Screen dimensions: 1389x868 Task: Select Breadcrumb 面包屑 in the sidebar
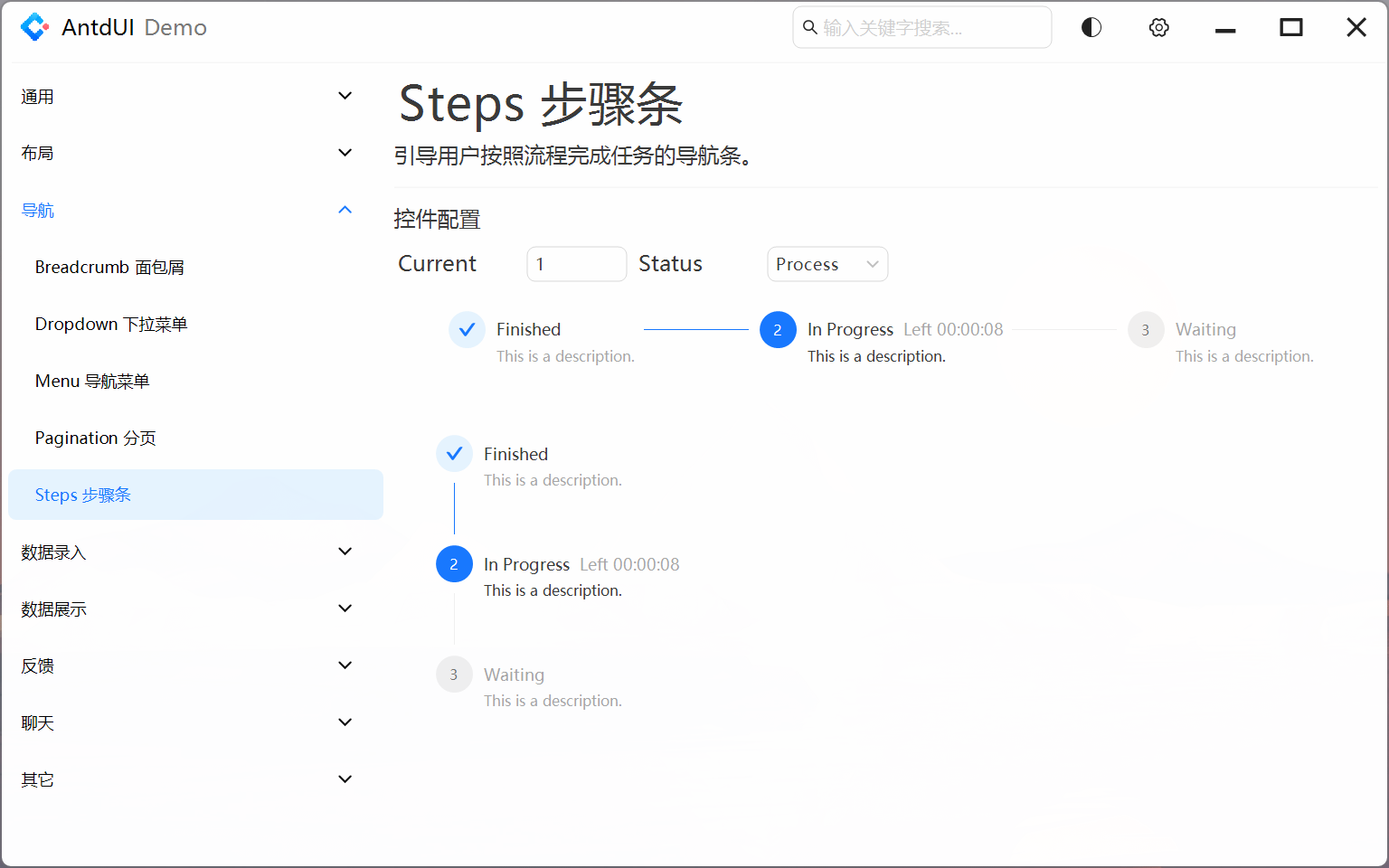(x=109, y=266)
